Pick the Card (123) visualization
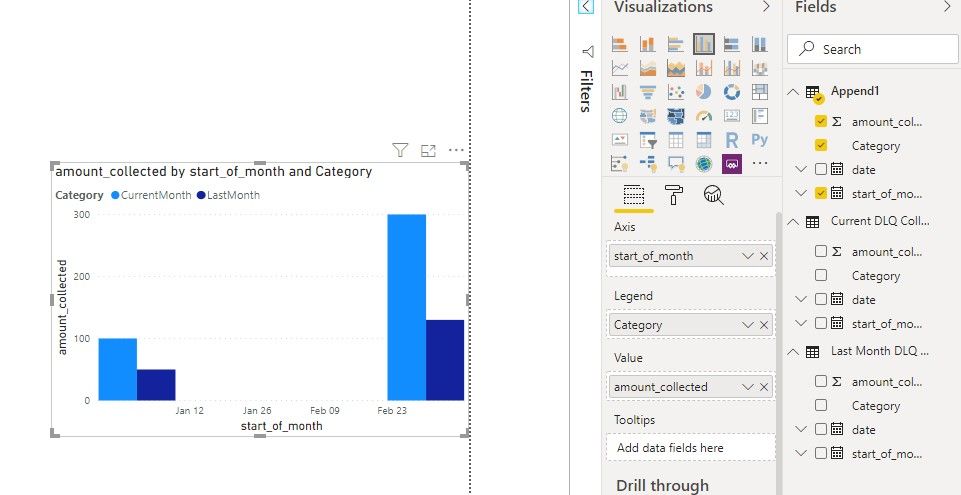This screenshot has height=495, width=961. coord(732,116)
